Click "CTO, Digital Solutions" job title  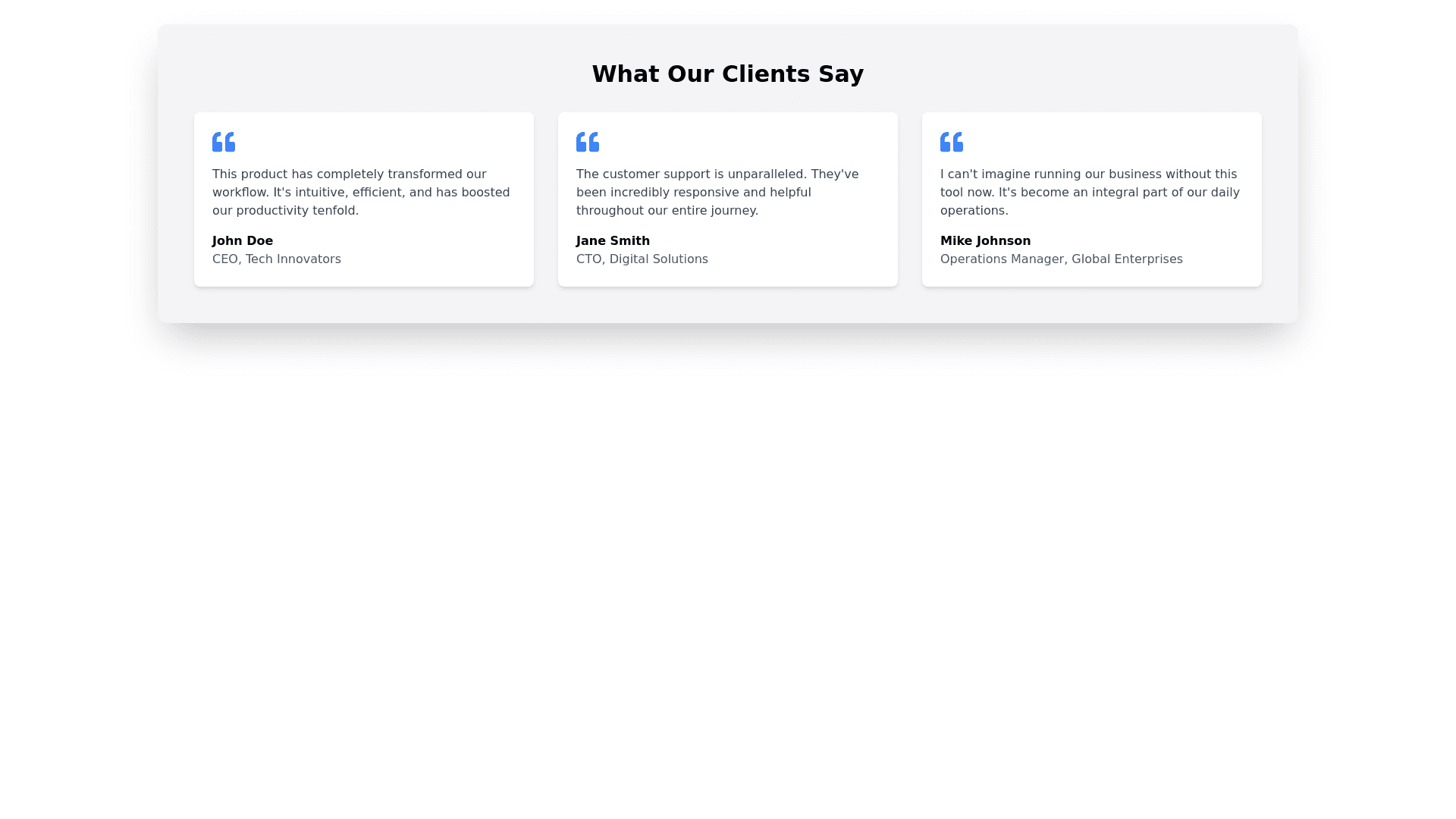coord(642,259)
